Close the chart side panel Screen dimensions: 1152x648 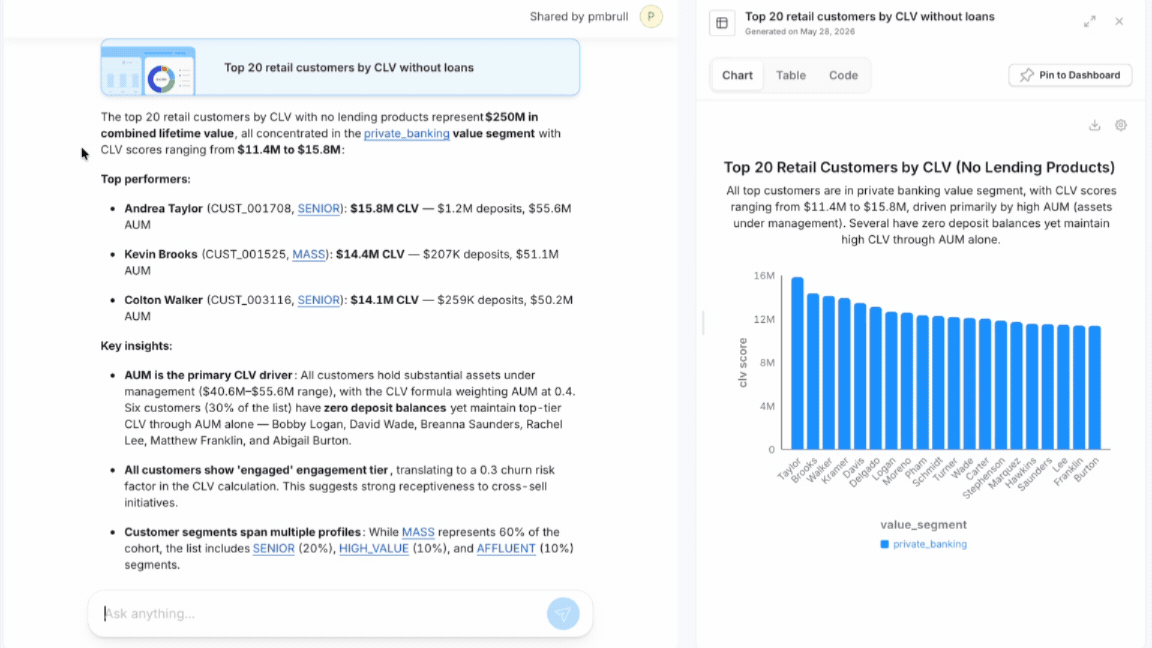[1119, 22]
